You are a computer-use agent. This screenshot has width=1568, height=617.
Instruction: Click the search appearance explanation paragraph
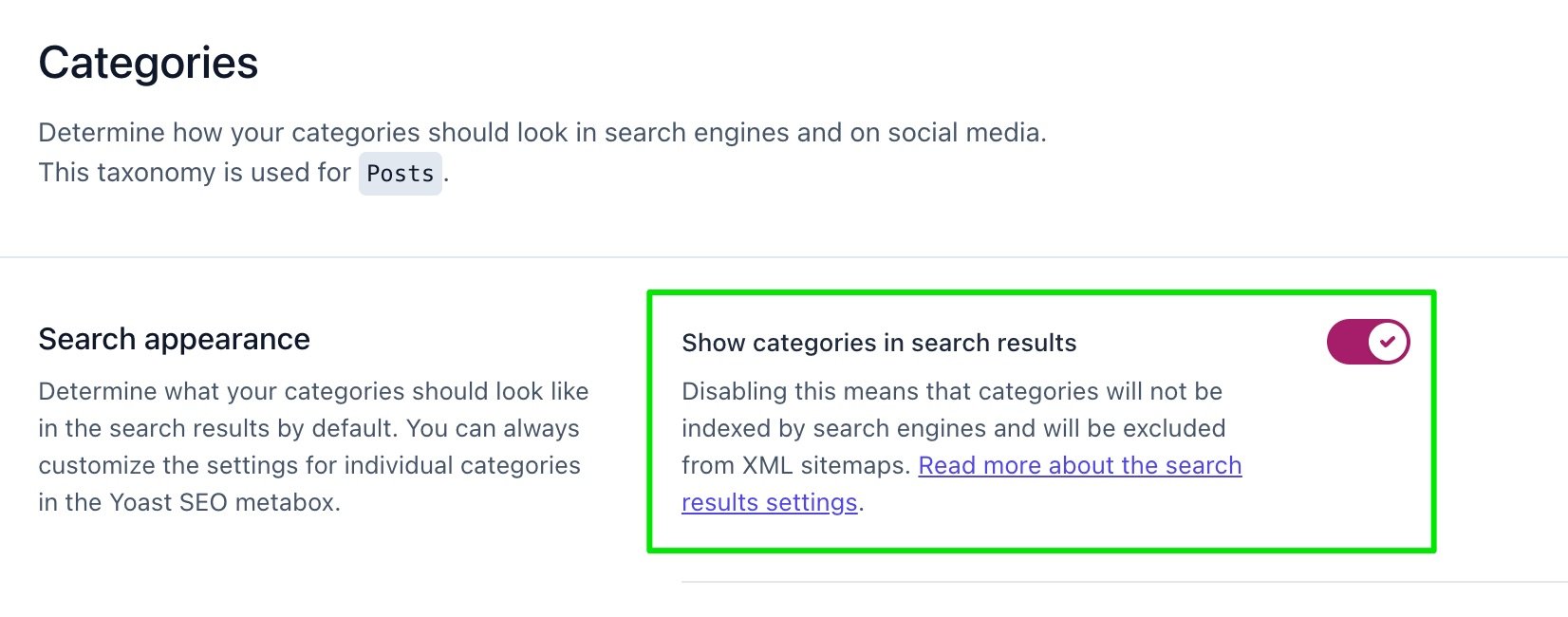(313, 446)
